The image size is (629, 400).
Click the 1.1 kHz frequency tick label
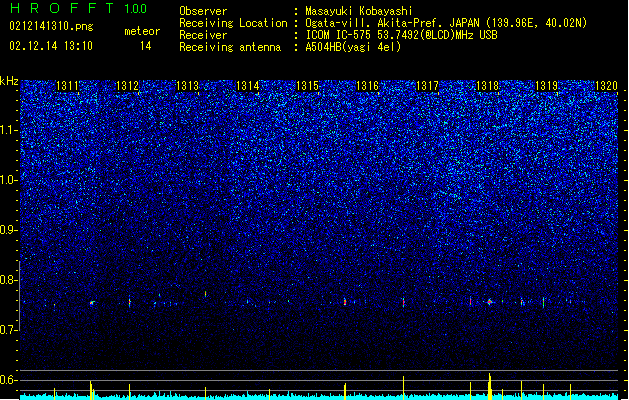[x=9, y=130]
